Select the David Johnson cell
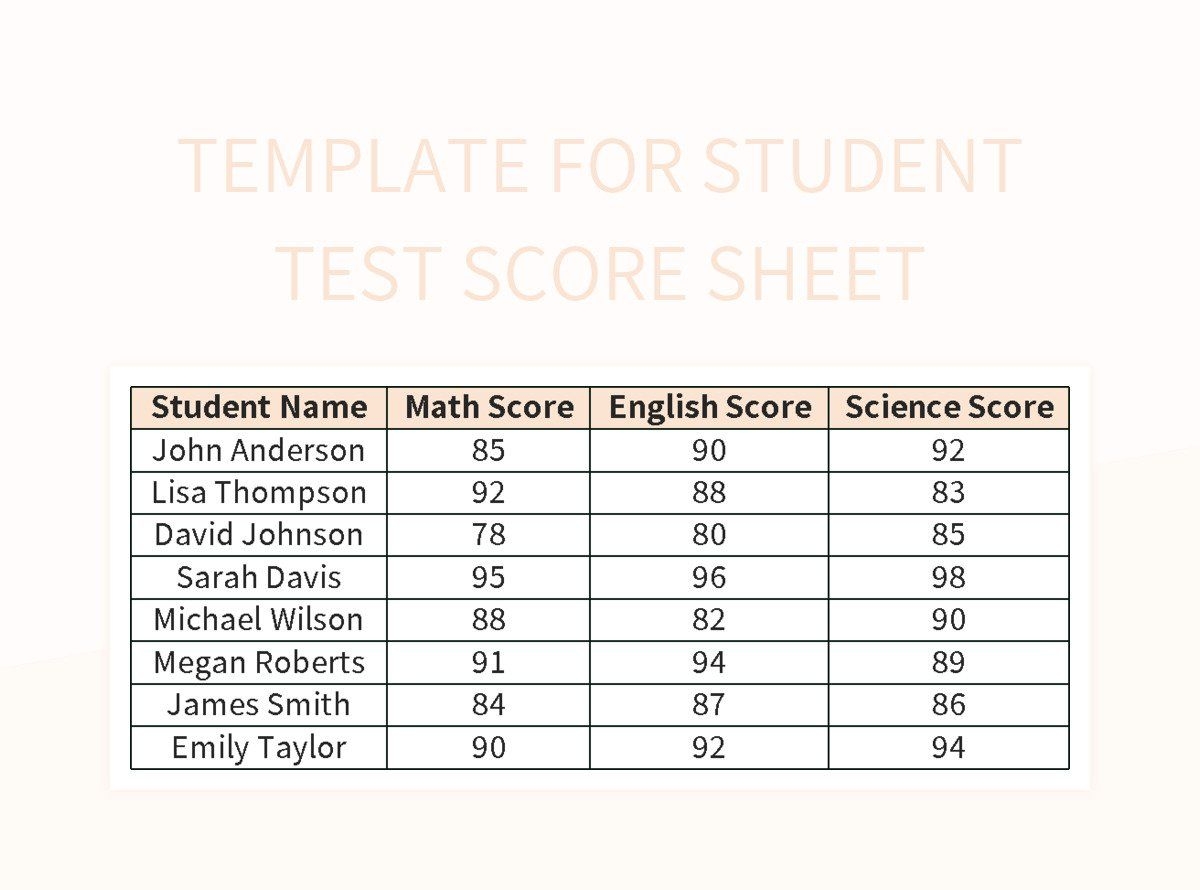Screen dimensions: 1200x890 click(x=259, y=535)
